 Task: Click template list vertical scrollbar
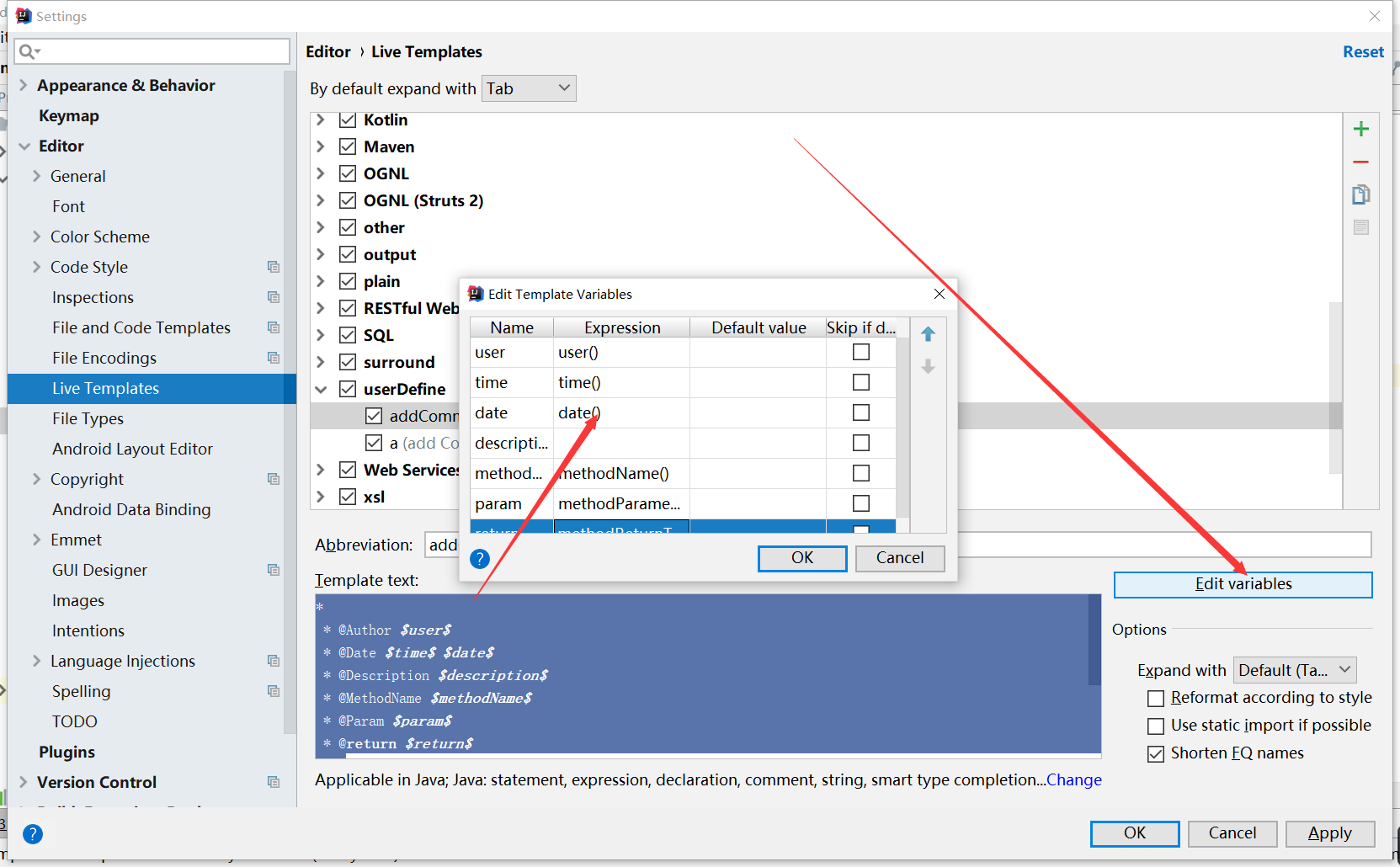click(1335, 387)
